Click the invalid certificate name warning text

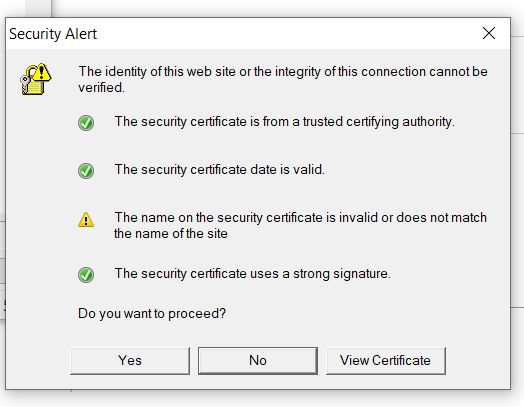pos(300,226)
